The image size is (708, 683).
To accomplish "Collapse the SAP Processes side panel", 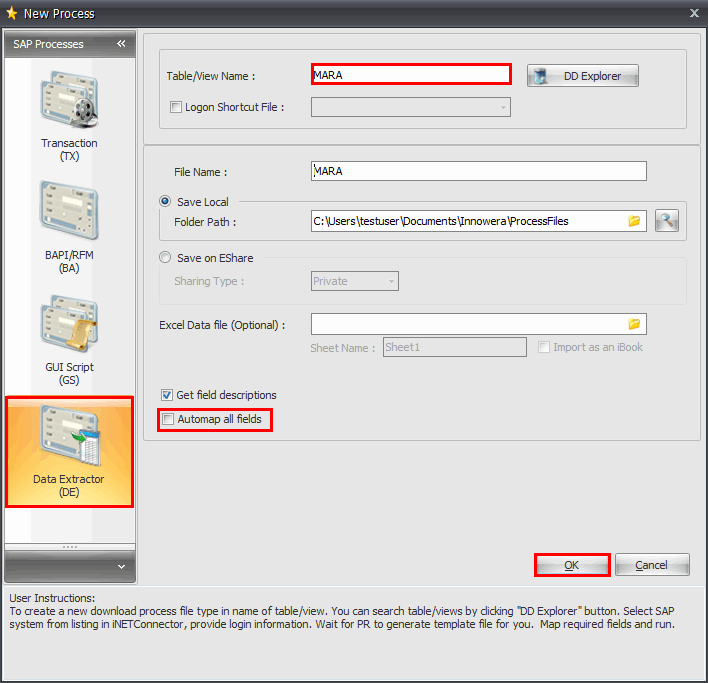I will (121, 44).
